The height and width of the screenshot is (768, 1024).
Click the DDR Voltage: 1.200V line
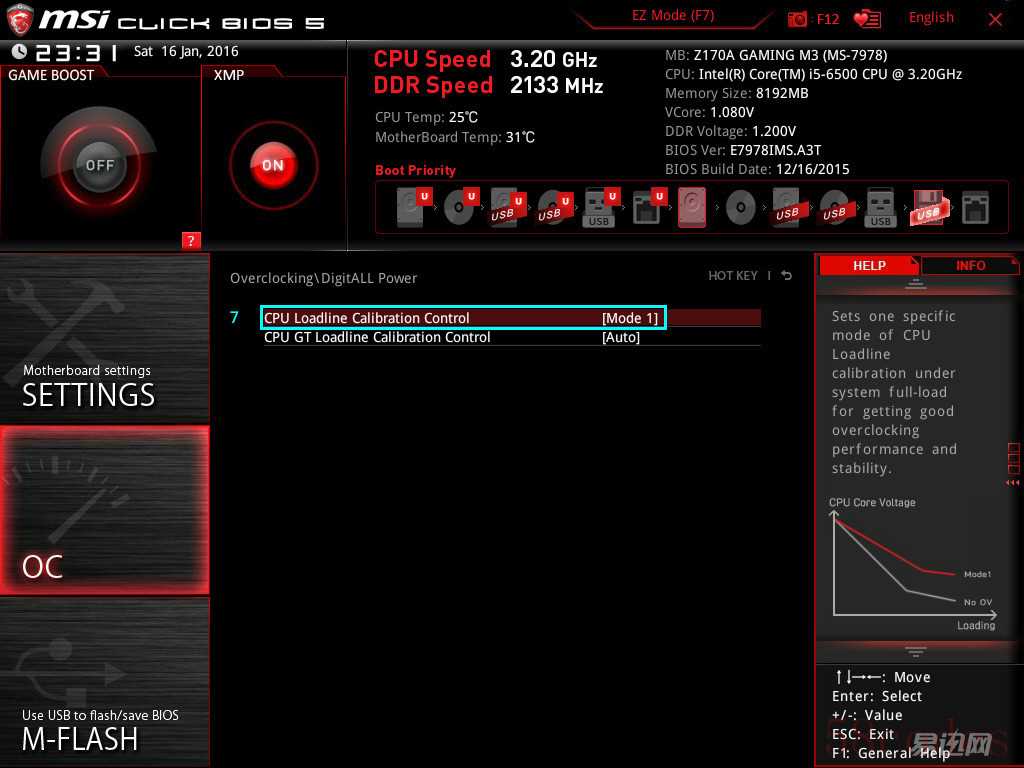(x=730, y=131)
